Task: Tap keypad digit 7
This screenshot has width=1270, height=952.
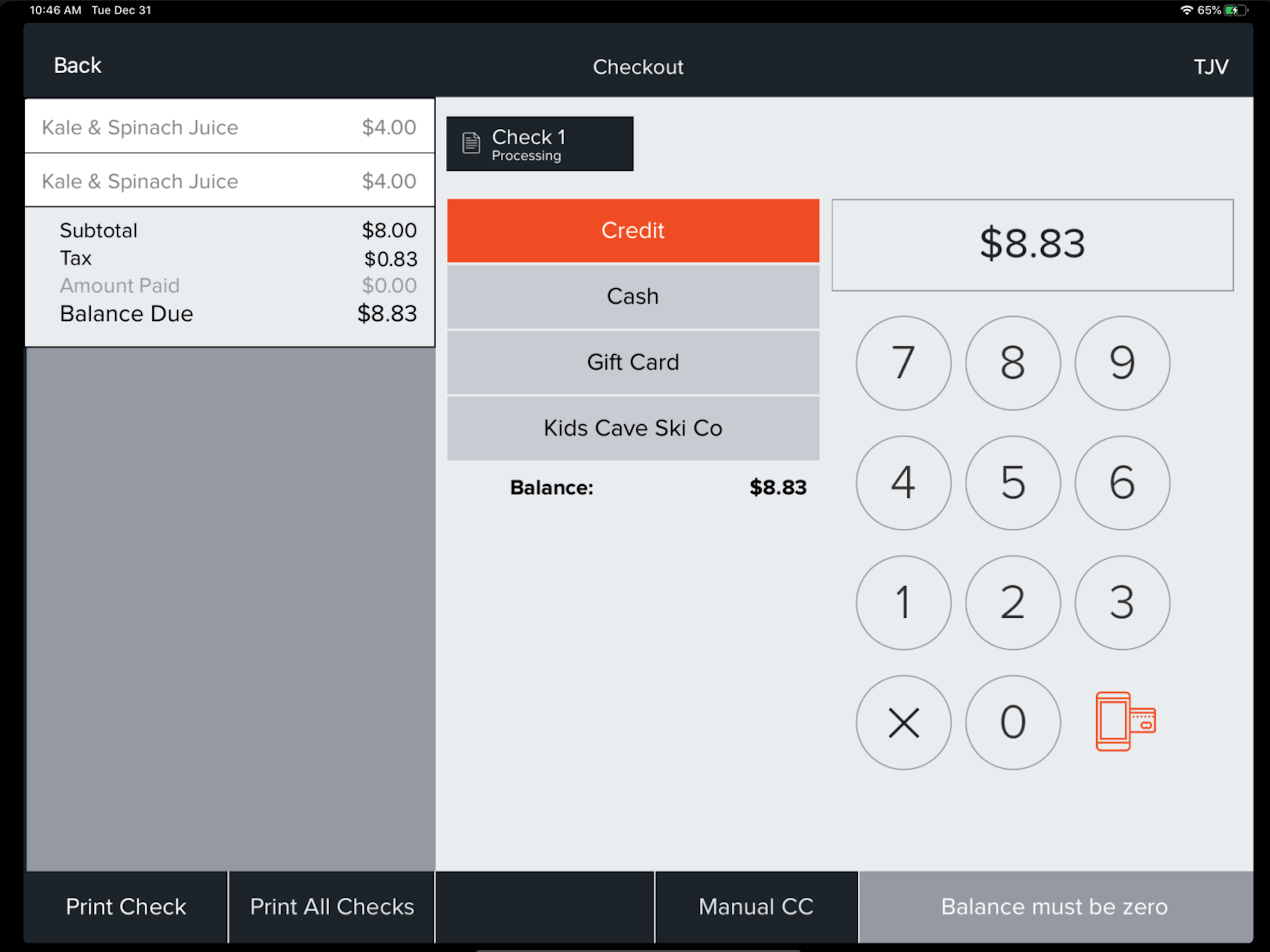Action: pos(903,363)
